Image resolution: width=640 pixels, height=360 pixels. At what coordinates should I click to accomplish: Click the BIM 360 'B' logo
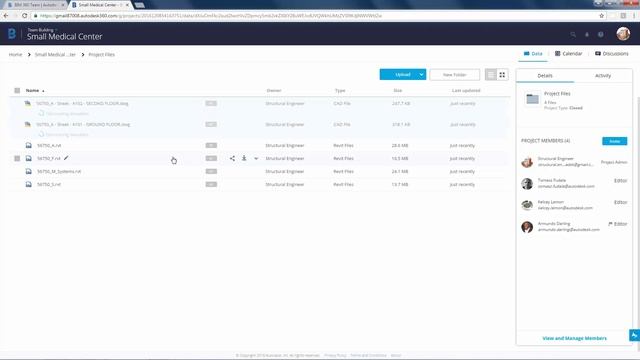click(12, 33)
